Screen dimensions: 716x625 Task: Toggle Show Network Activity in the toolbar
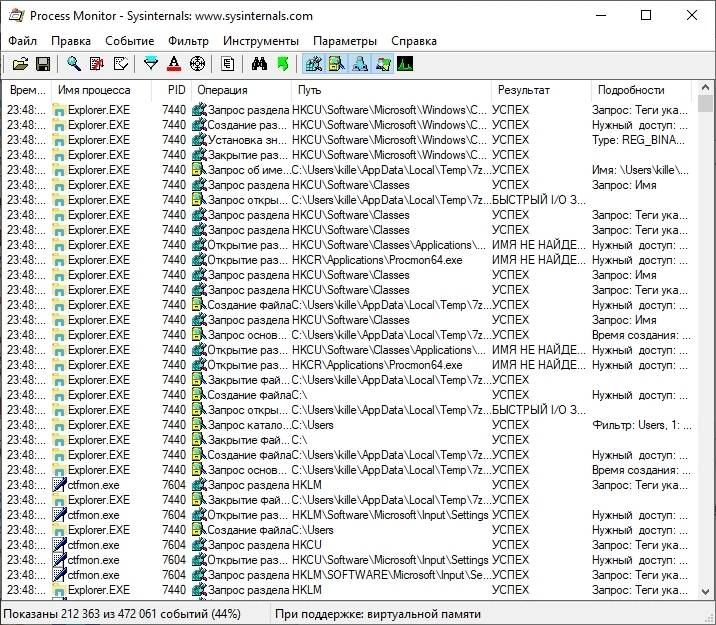click(x=360, y=64)
